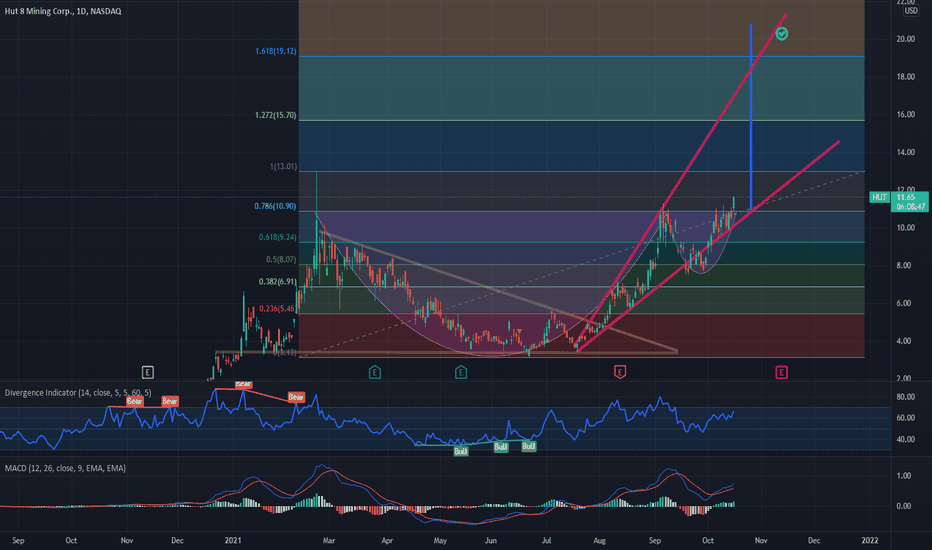932x550 pixels.
Task: Click the 20.00 price axis label
Action: coord(906,39)
